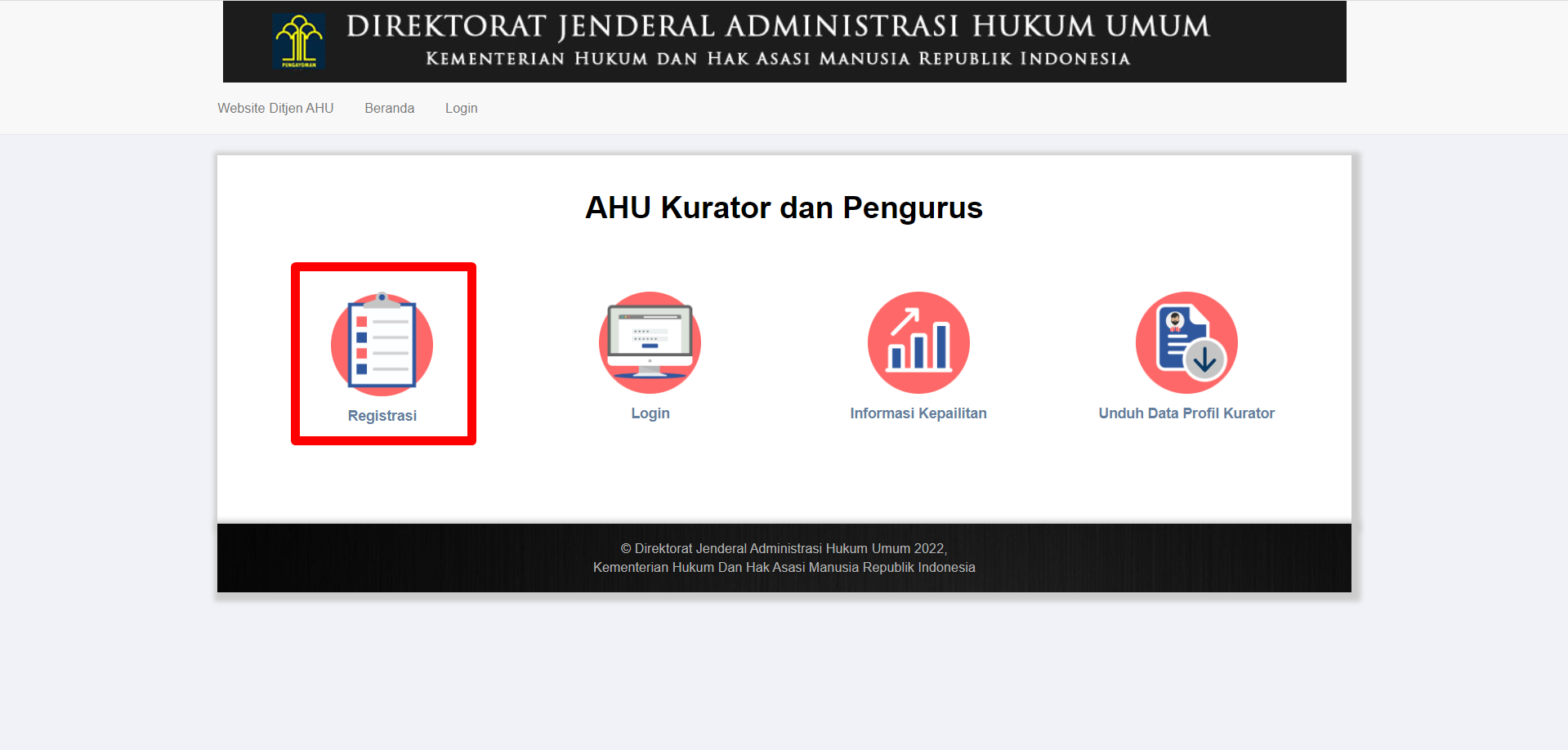This screenshot has width=1568, height=750.
Task: Go to Beranda in the navigation bar
Action: [389, 108]
